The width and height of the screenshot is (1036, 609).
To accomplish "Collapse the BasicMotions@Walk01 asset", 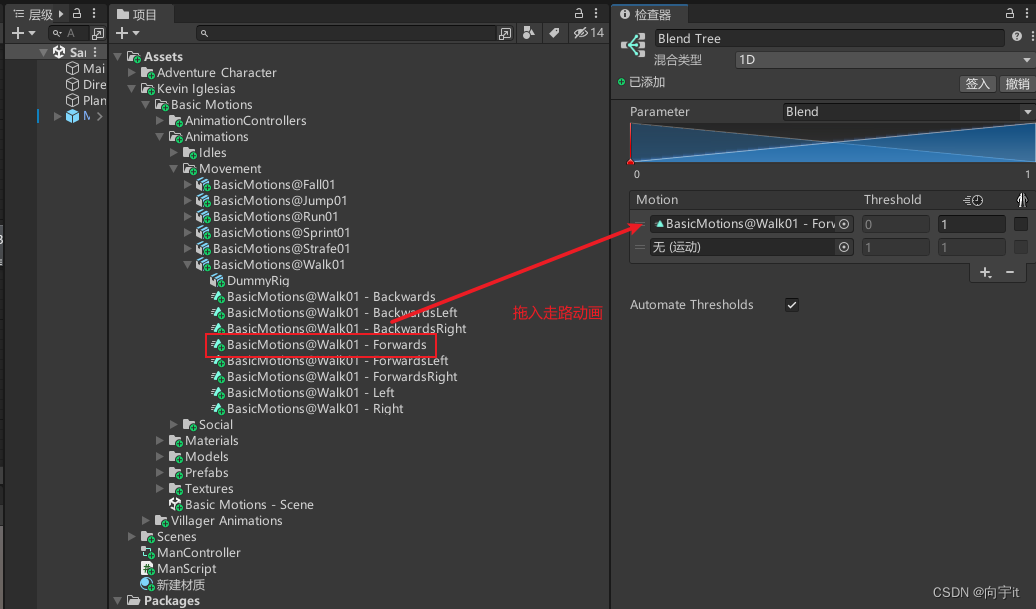I will pos(188,265).
